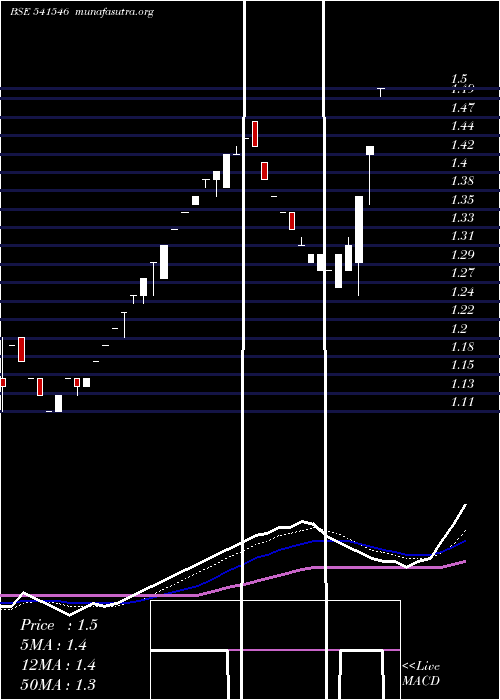Click the 1.35 price axis label

click(463, 200)
